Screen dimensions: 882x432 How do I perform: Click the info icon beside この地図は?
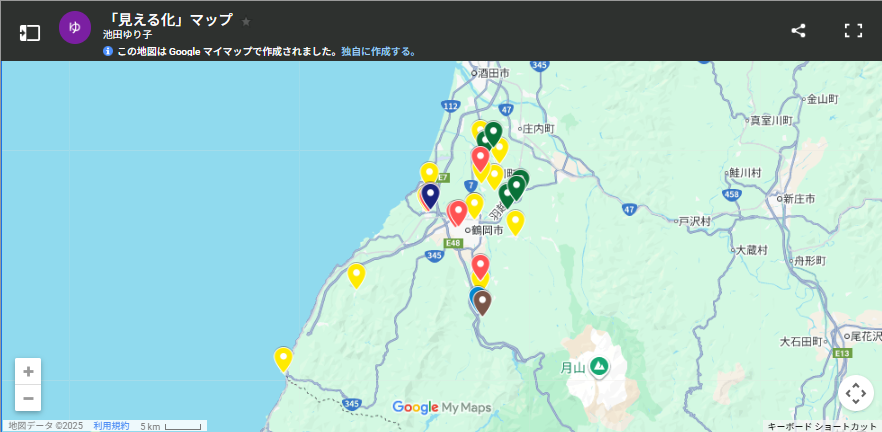tap(108, 51)
